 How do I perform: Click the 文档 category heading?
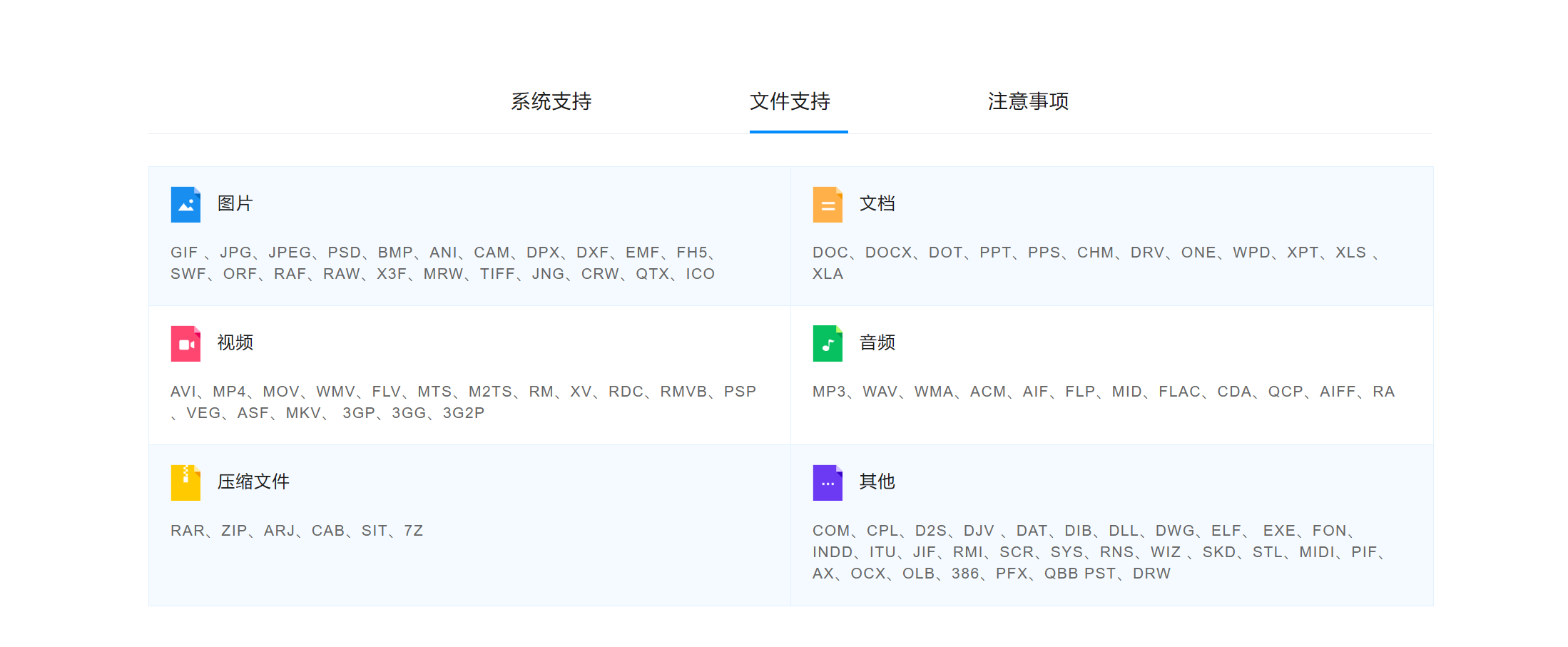click(877, 204)
